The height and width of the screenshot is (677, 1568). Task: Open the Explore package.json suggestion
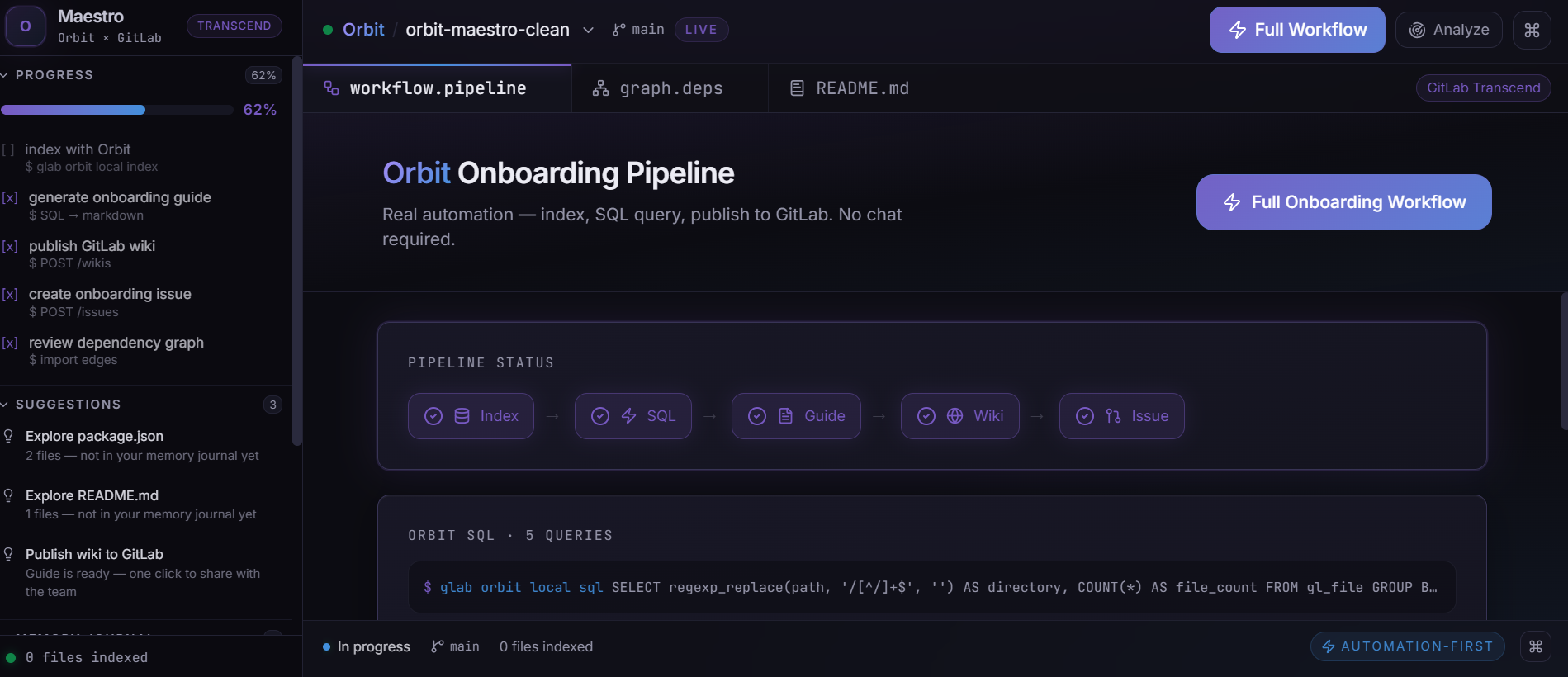click(141, 445)
